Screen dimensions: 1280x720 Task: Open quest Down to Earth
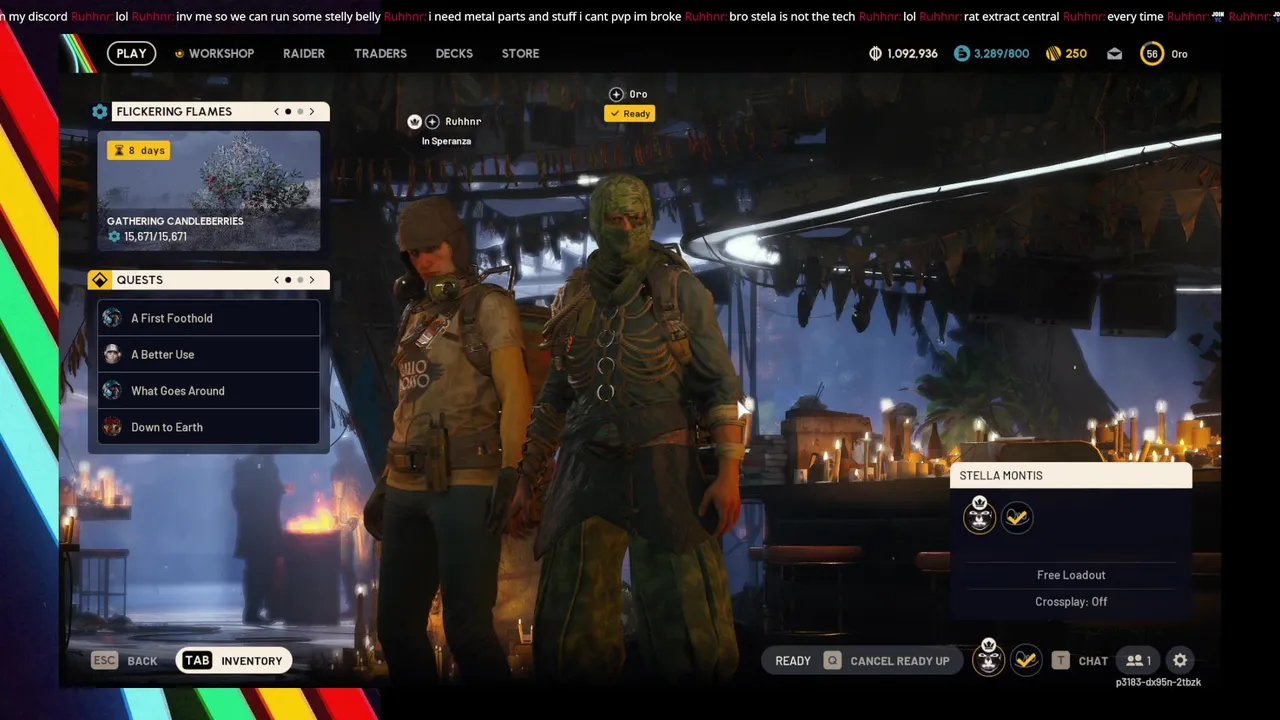[209, 427]
